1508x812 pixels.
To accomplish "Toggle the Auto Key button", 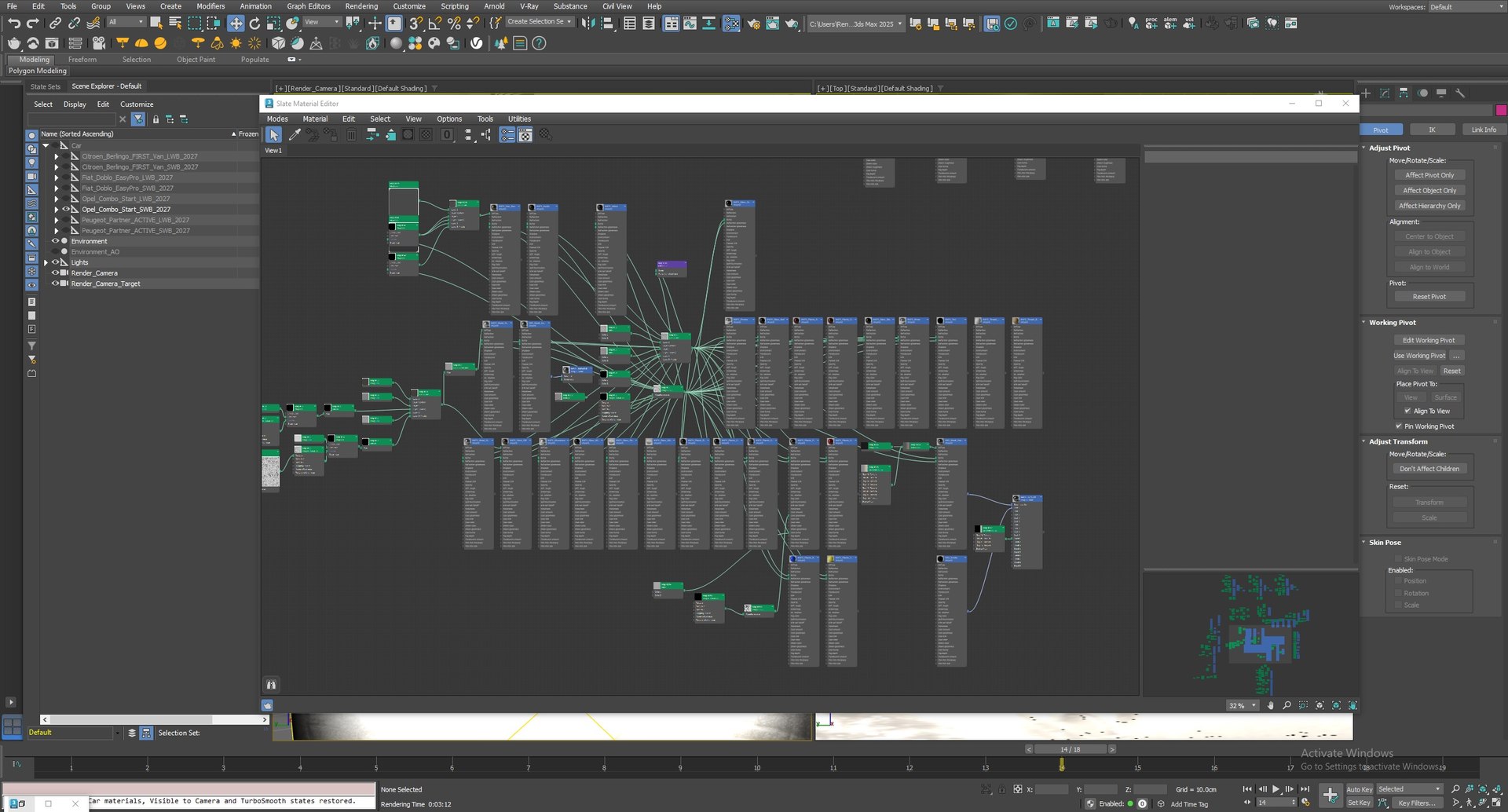I will (1360, 789).
